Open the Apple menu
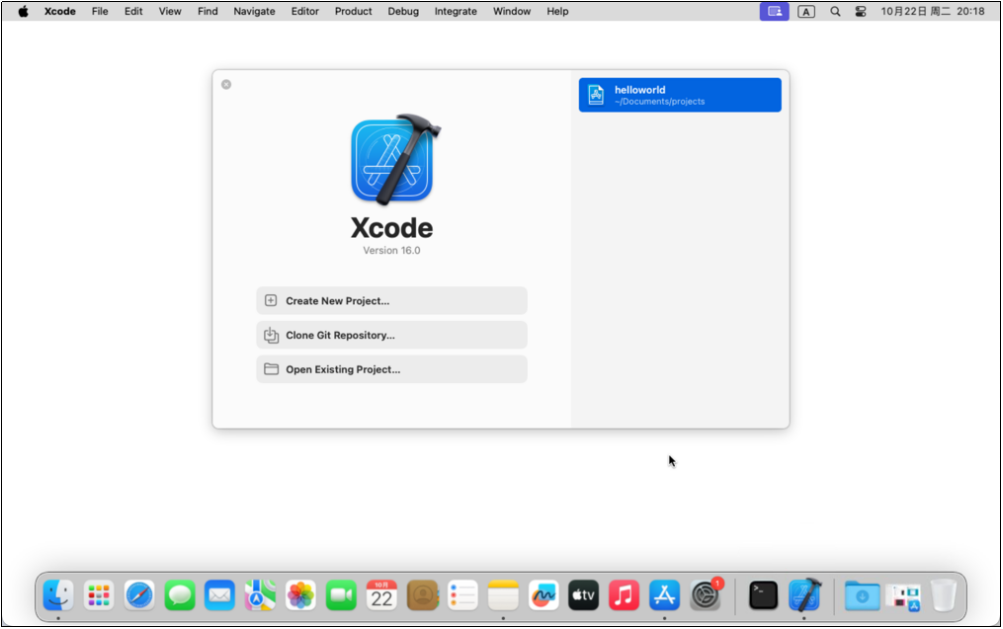 (x=23, y=12)
